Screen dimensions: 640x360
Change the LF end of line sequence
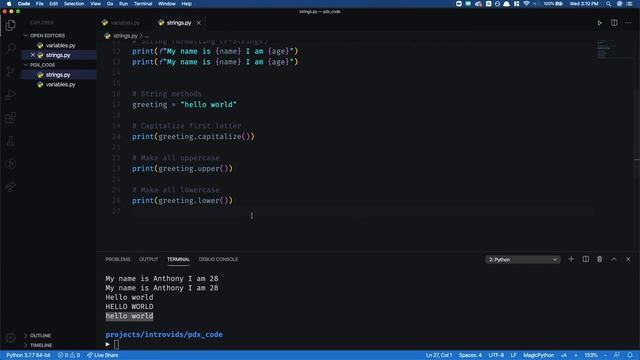point(513,355)
